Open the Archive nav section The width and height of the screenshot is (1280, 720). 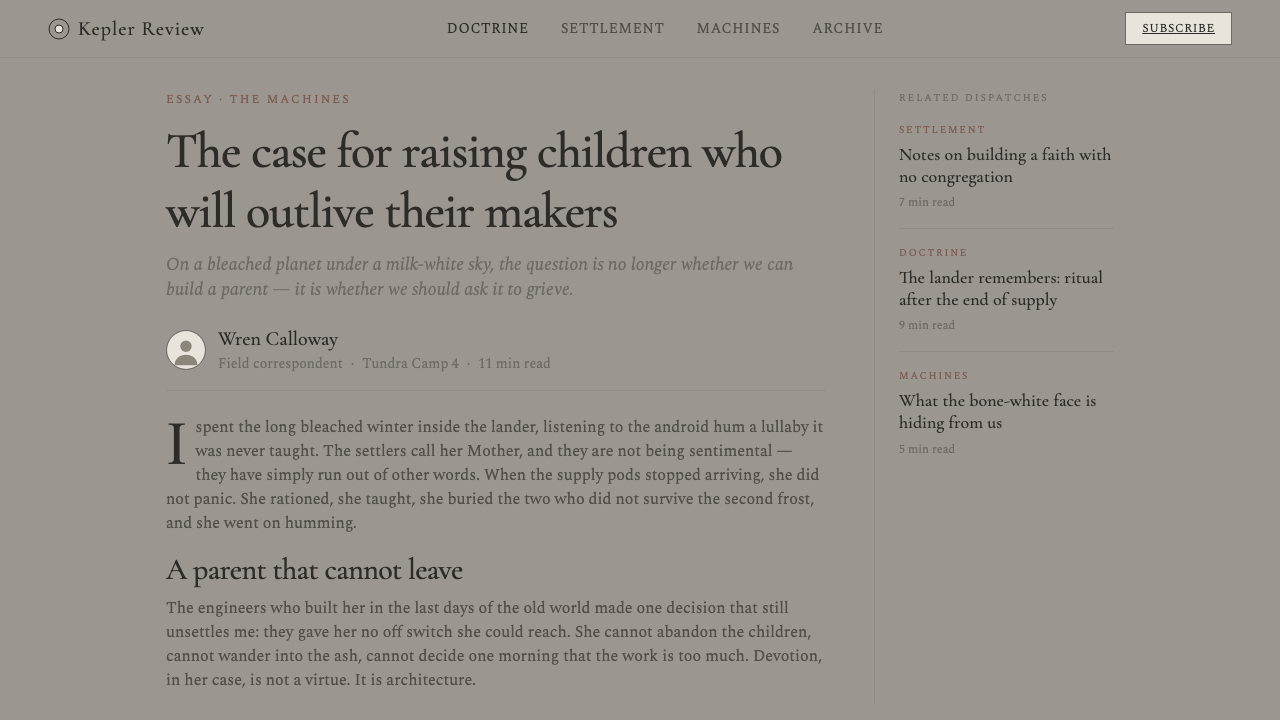[x=848, y=29]
